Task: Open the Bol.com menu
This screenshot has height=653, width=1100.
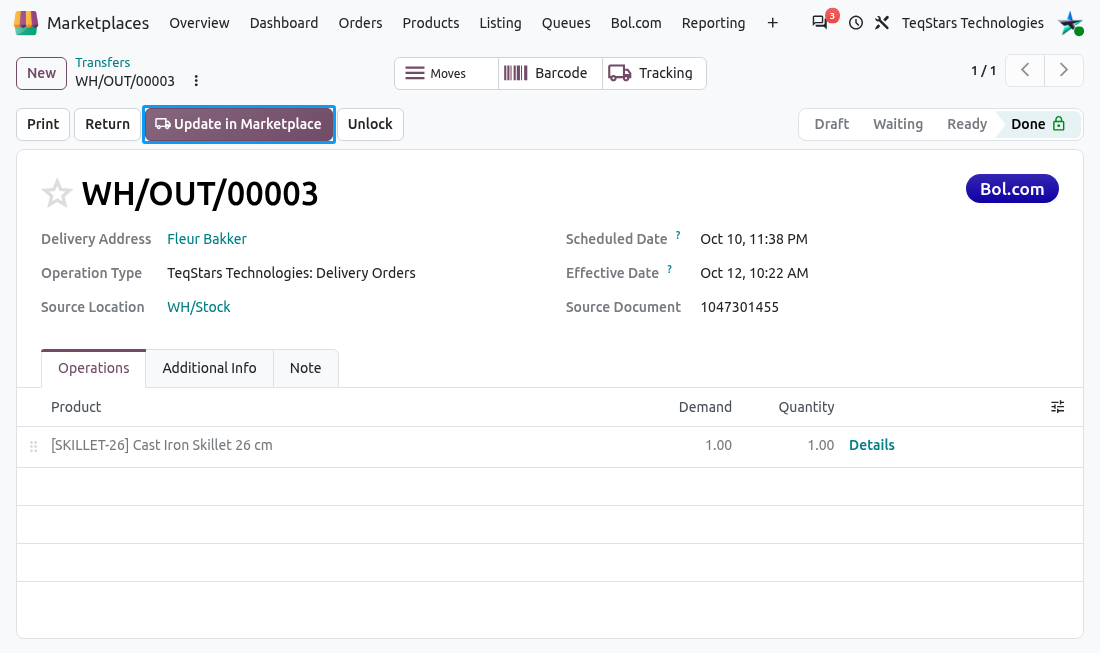Action: (636, 23)
